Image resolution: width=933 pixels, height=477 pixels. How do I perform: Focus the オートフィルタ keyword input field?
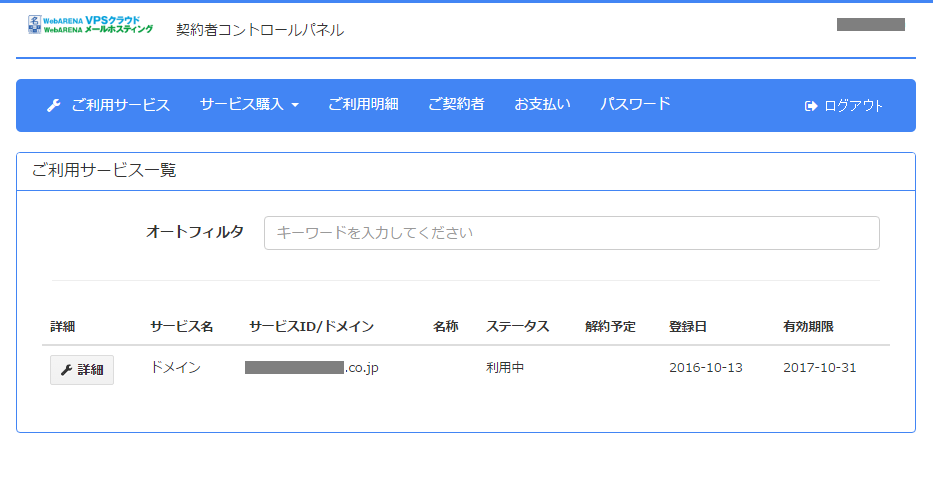click(x=571, y=233)
